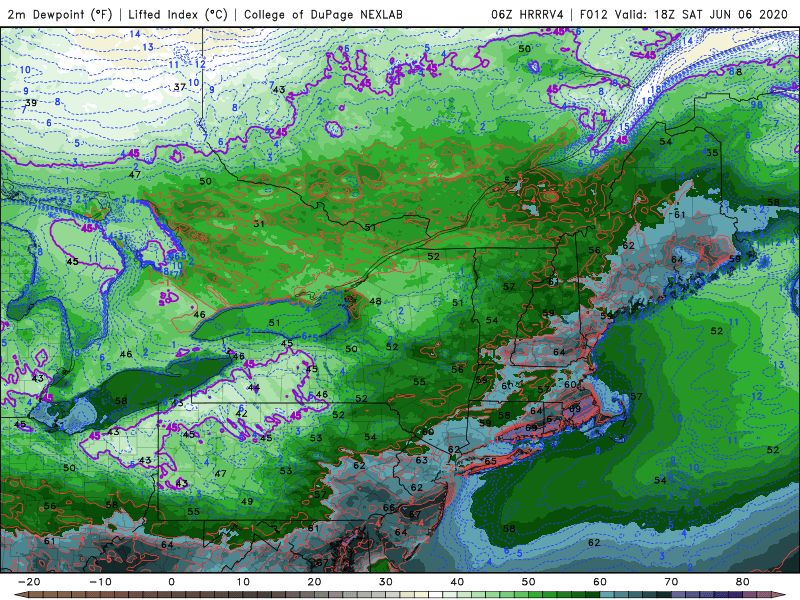The height and width of the screenshot is (600, 800).
Task: Click the 66 dewpoint value on the map
Action: coord(389,507)
